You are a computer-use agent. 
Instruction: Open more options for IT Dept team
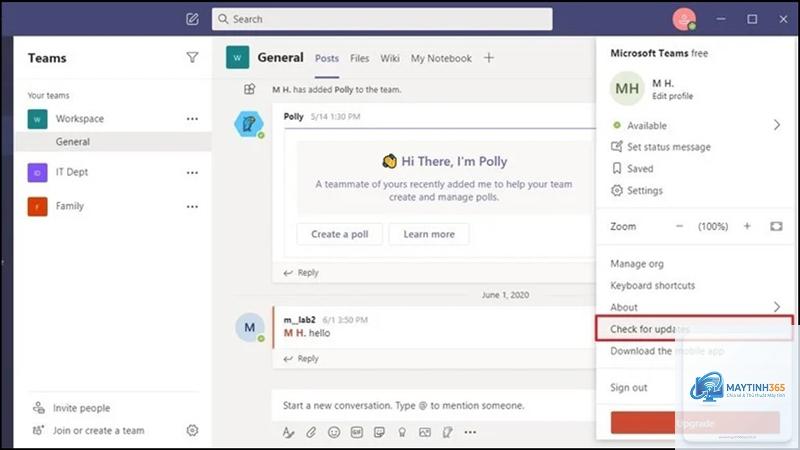pyautogui.click(x=192, y=173)
